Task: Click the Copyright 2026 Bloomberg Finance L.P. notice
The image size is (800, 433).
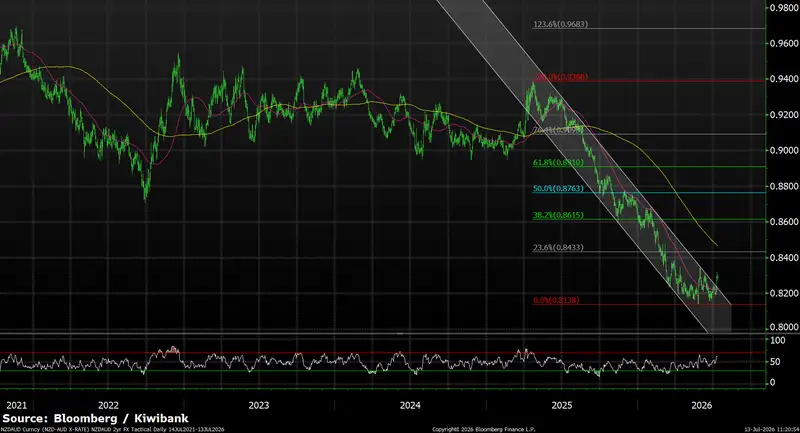Action: click(484, 430)
